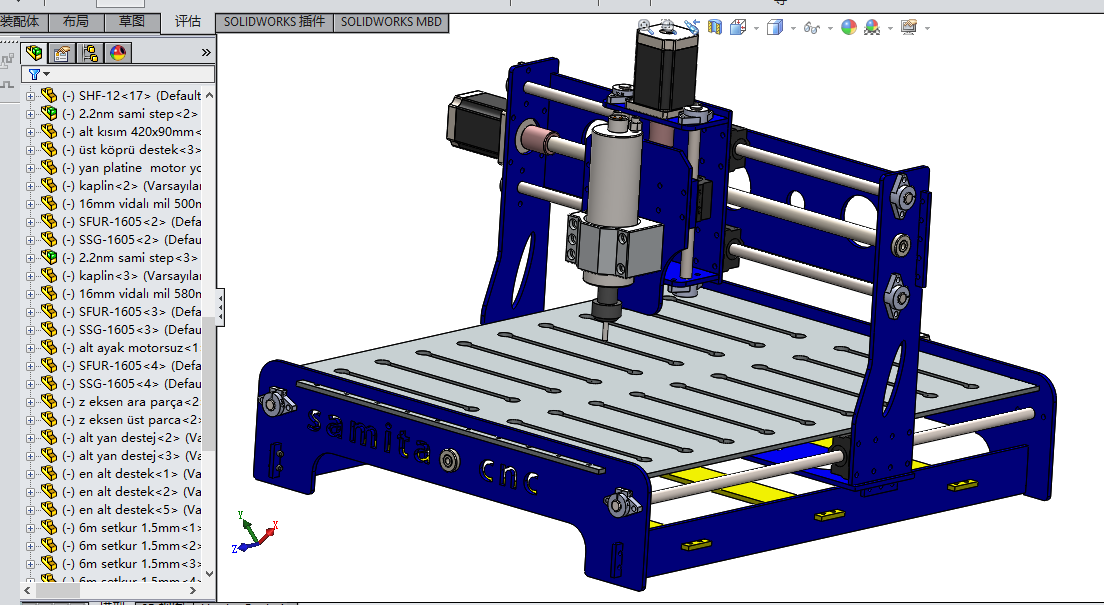The width and height of the screenshot is (1104, 605).
Task: Click the tree scroll down arrow
Action: [208, 574]
